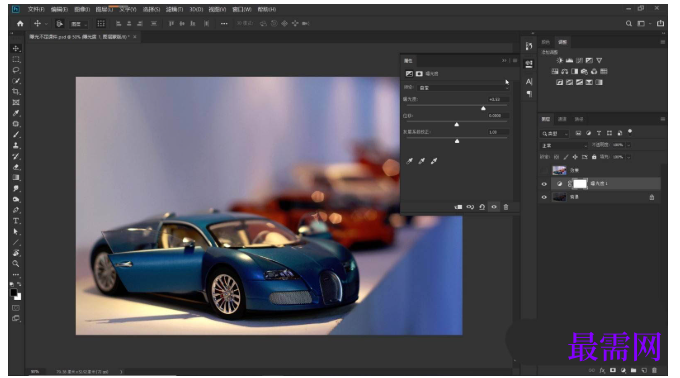Select the Lasso tool
Image resolution: width=680 pixels, height=378 pixels.
pos(16,70)
